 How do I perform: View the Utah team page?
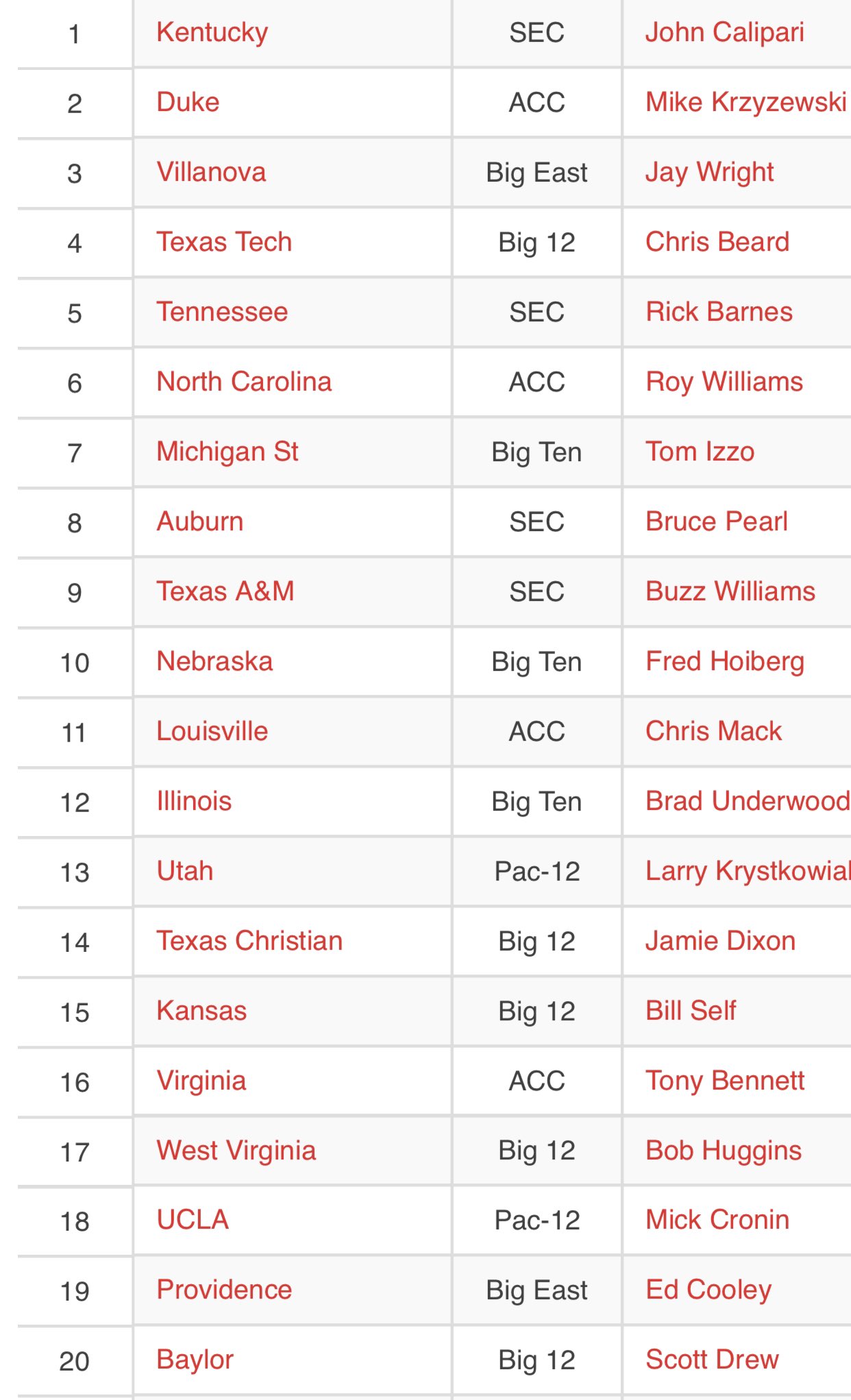[185, 871]
